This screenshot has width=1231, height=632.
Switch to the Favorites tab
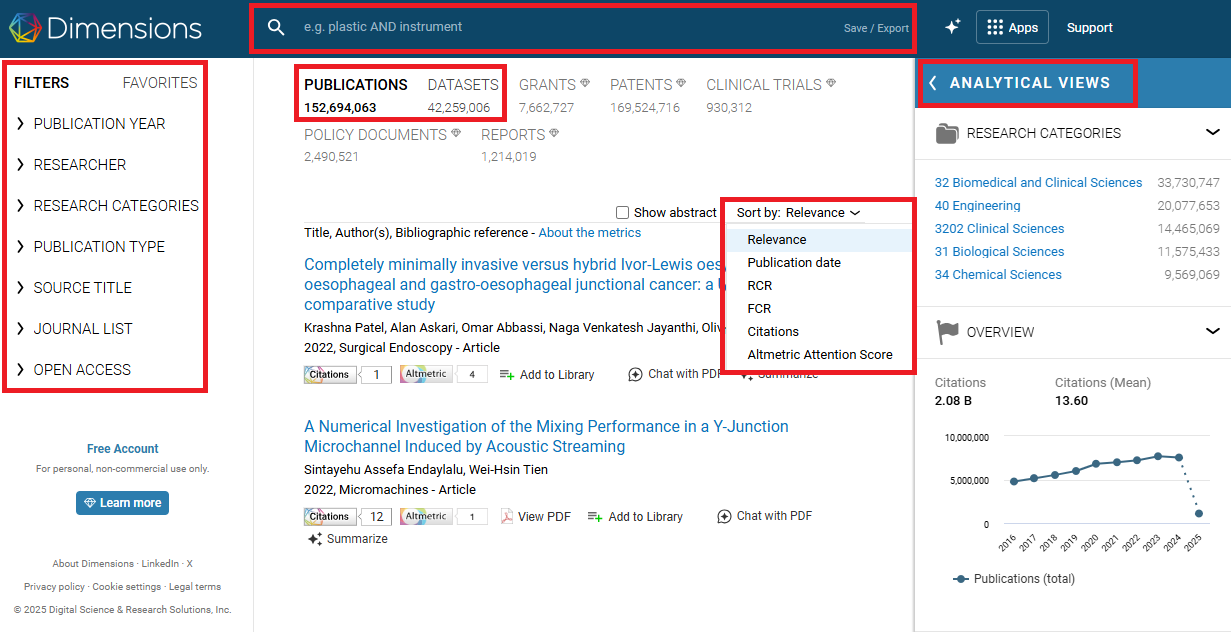pyautogui.click(x=160, y=83)
